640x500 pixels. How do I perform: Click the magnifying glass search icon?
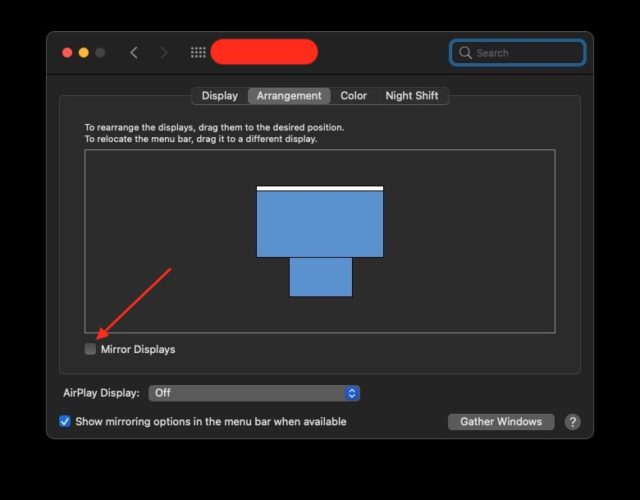point(465,53)
